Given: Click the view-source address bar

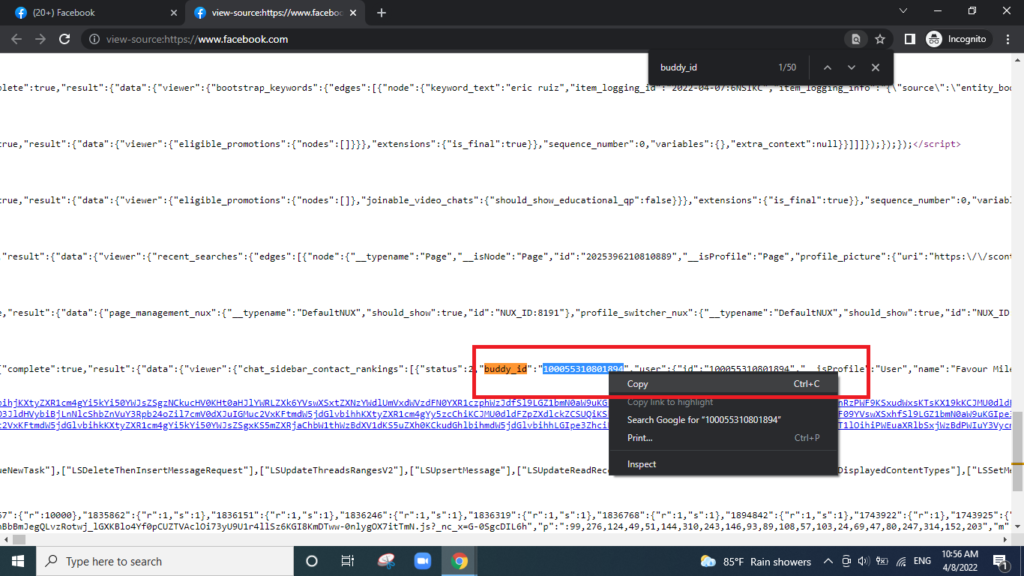Looking at the screenshot, I should pyautogui.click(x=450, y=39).
